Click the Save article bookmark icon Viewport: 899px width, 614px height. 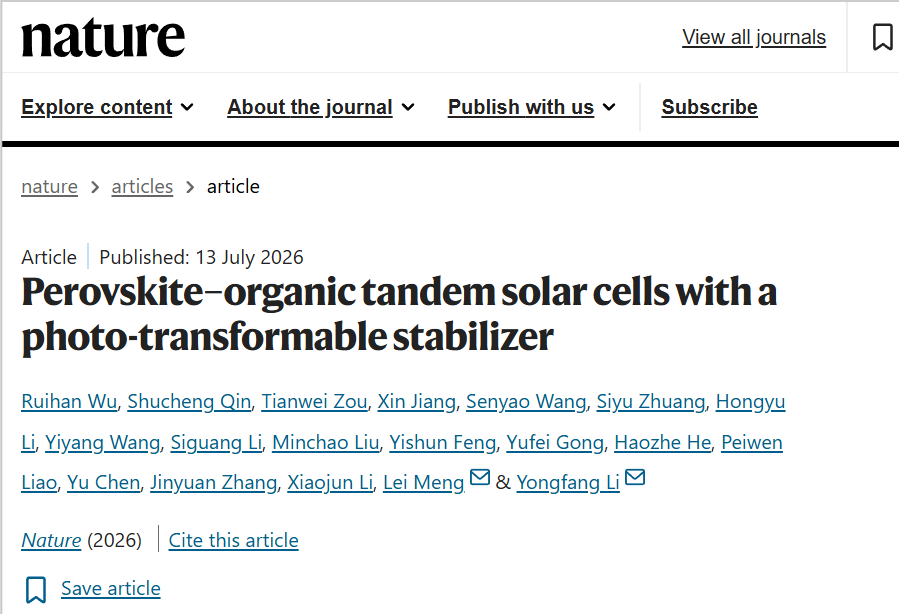pos(36,589)
